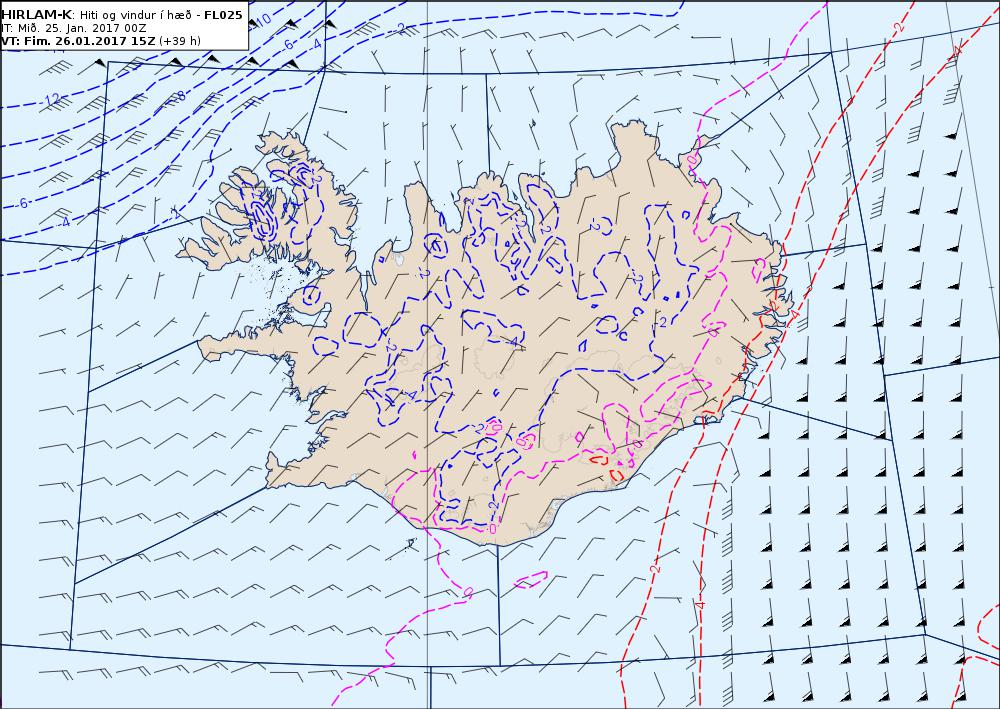
Task: Click the "FL025" flight level label
Action: (x=223, y=15)
